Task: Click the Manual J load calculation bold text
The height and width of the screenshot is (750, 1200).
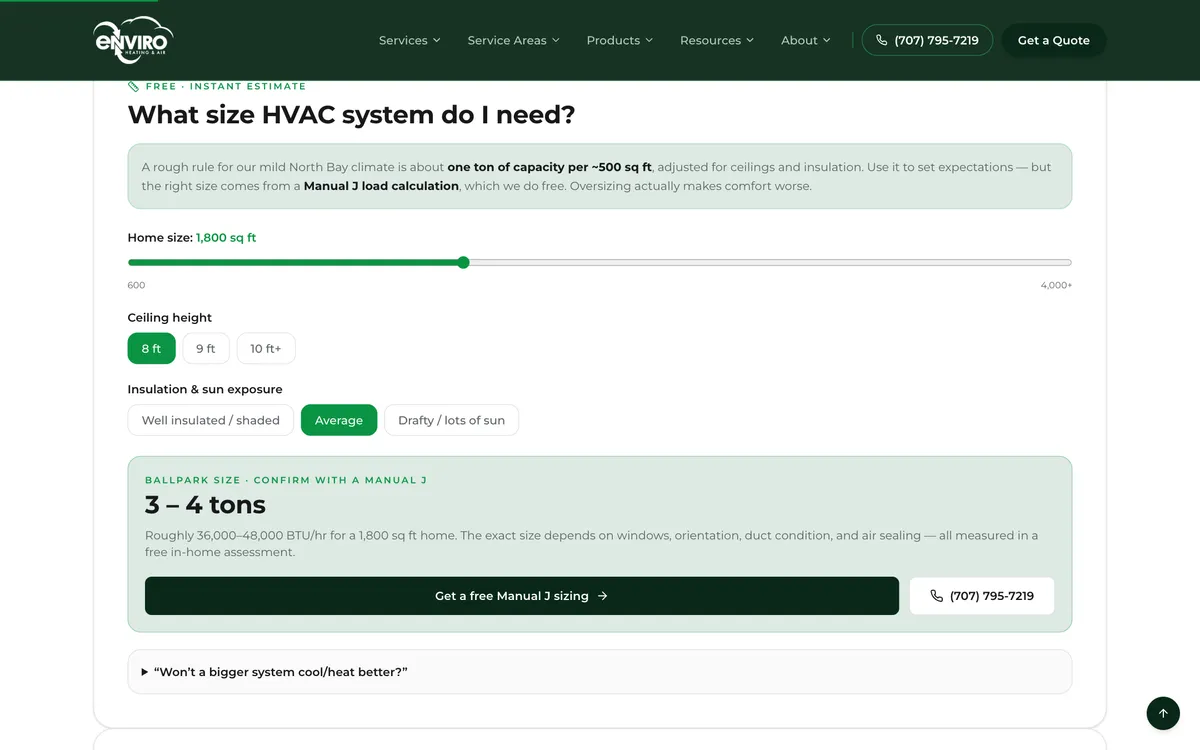Action: [x=381, y=186]
